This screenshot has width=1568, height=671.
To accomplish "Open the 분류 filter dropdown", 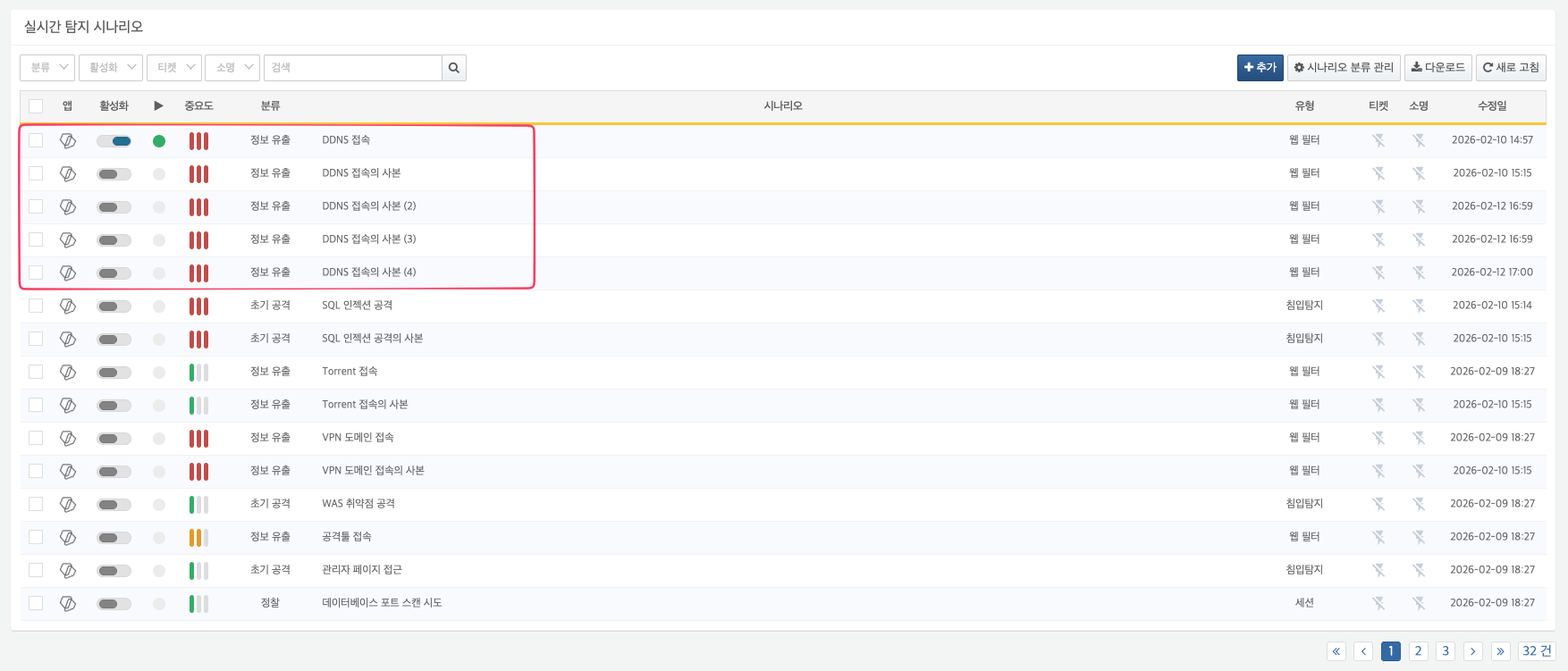I will [x=47, y=68].
